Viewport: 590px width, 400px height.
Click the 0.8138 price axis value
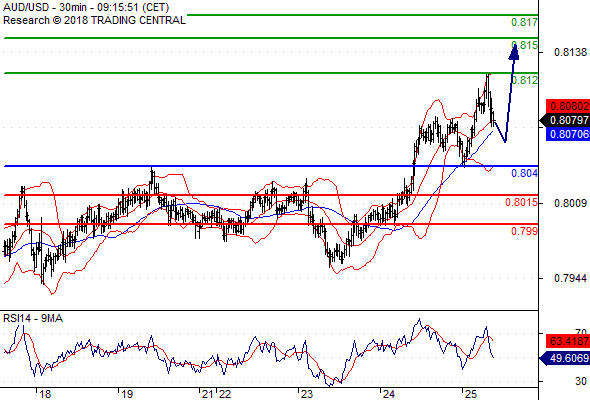pyautogui.click(x=570, y=52)
